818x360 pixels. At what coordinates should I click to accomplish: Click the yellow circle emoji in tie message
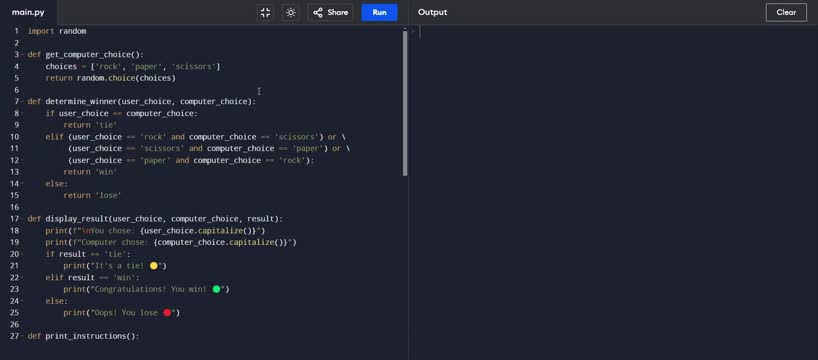153,266
